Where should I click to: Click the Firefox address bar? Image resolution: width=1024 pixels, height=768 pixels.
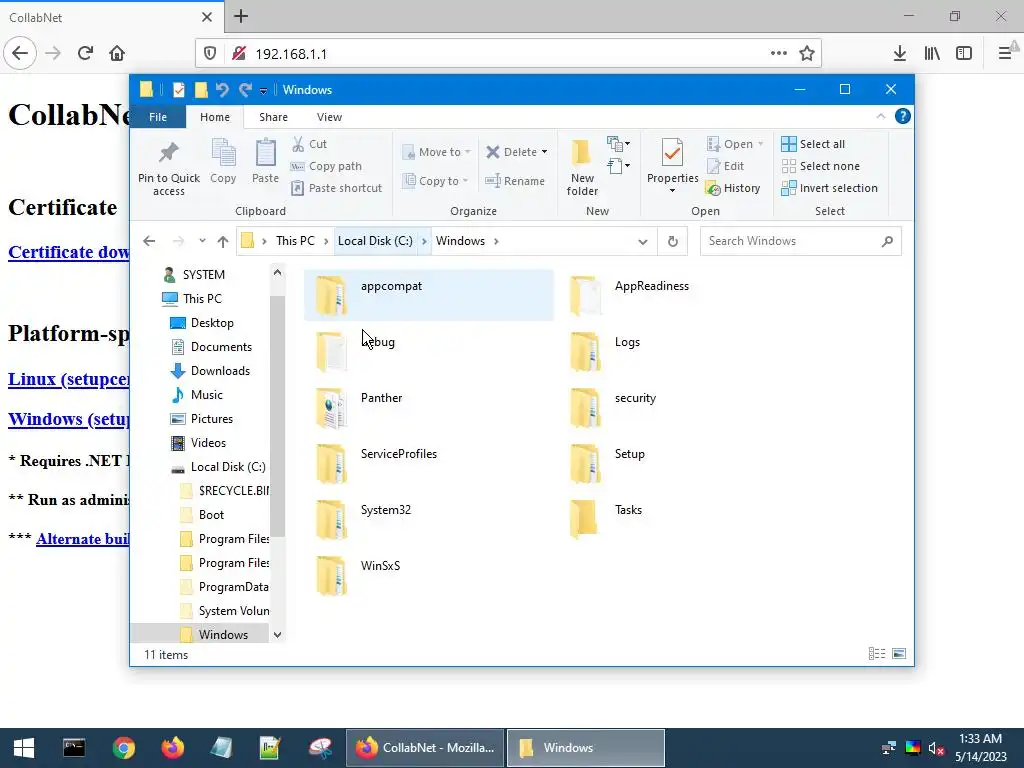coord(508,54)
